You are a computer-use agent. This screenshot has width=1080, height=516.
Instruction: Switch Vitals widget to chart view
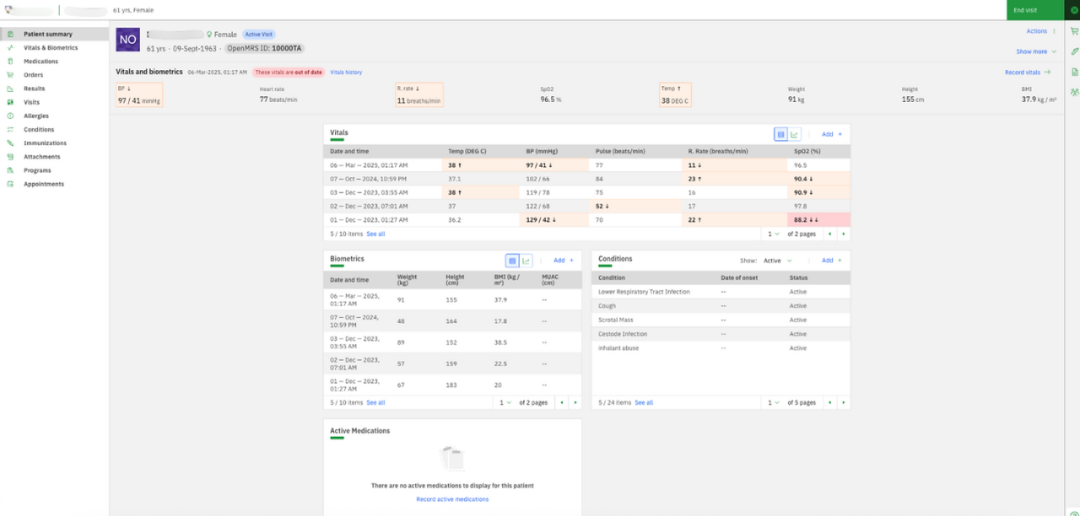point(794,134)
